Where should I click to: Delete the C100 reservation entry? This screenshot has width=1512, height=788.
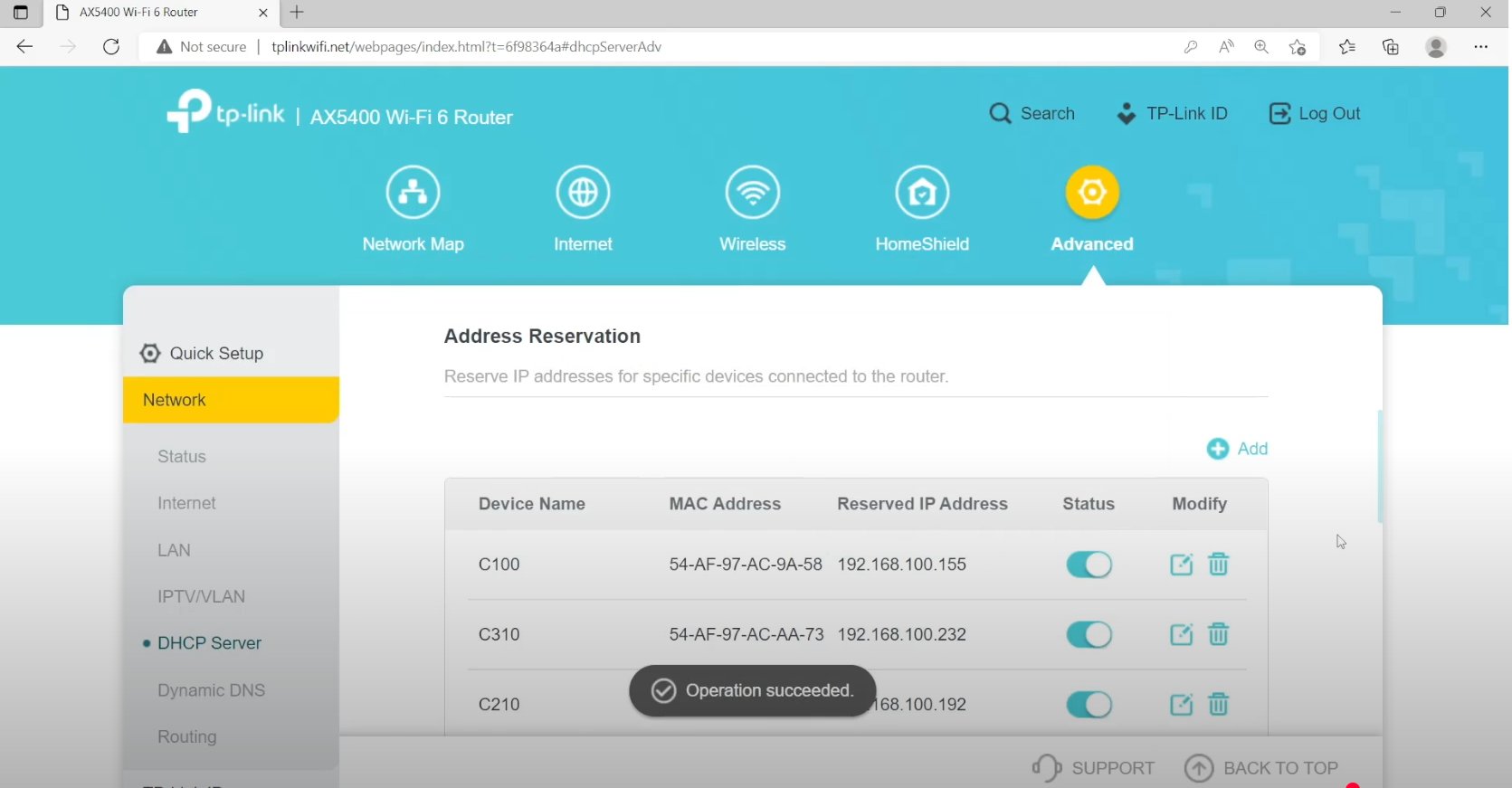[1219, 565]
